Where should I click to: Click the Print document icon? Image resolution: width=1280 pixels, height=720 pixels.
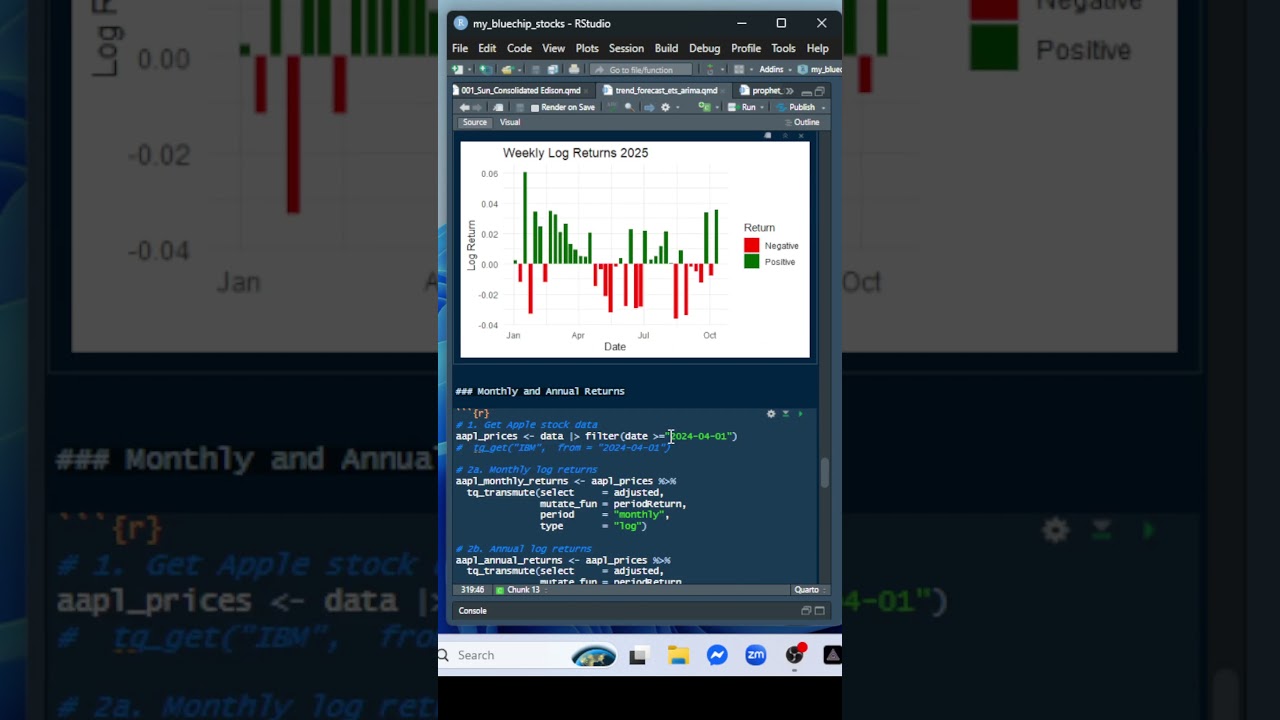pos(574,69)
